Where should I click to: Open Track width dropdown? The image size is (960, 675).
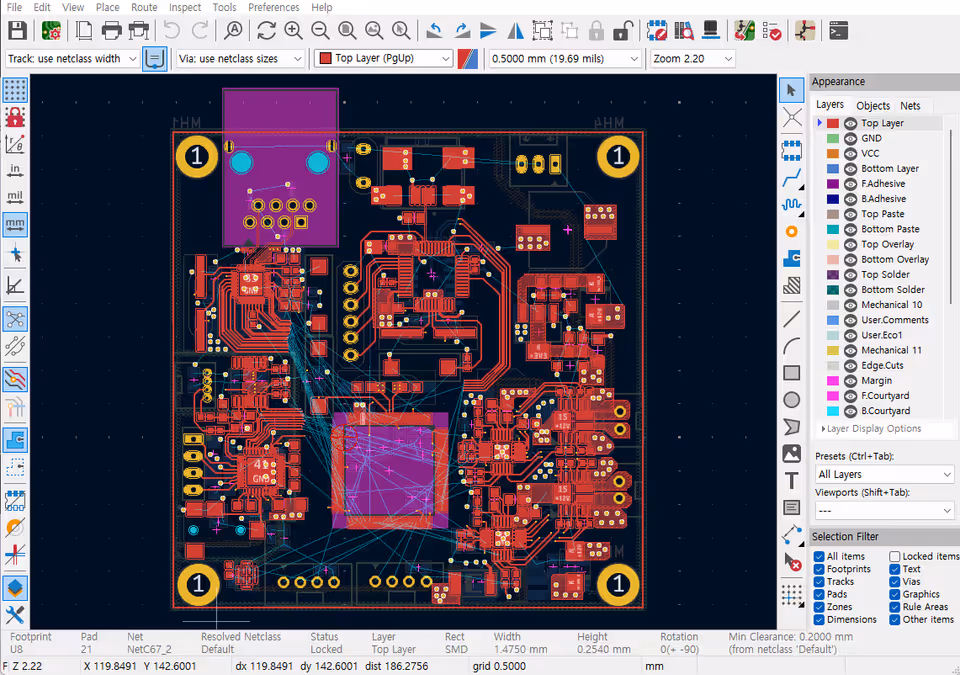coord(72,59)
